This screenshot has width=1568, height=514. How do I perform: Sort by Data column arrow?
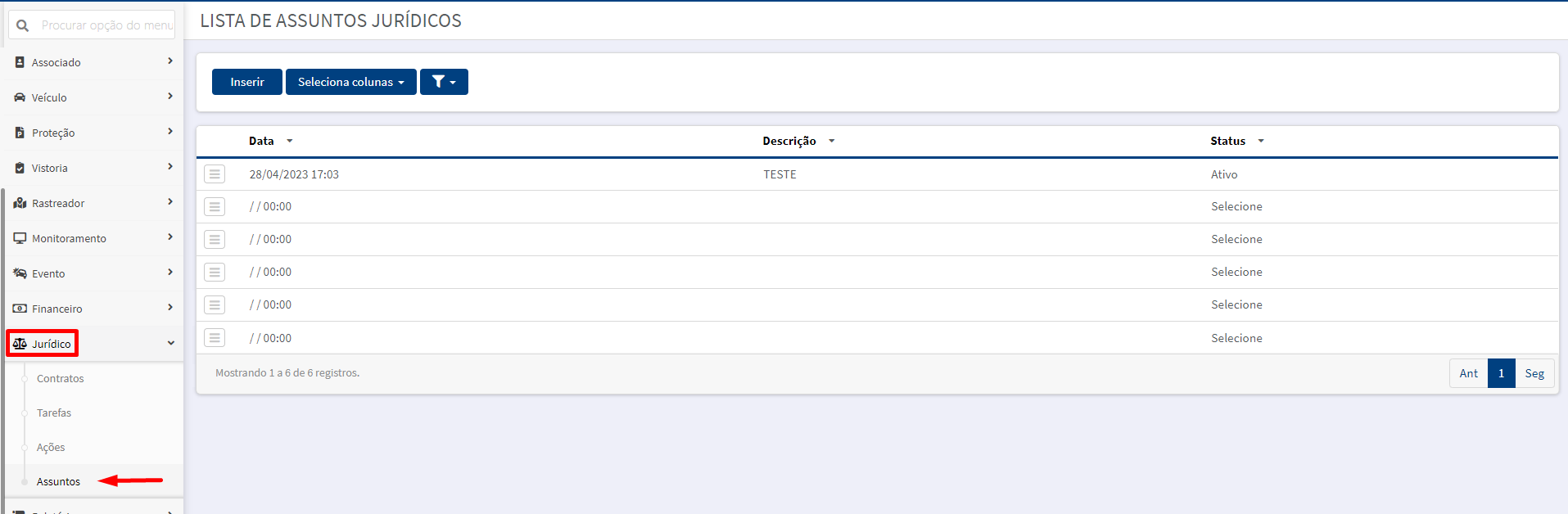point(290,141)
